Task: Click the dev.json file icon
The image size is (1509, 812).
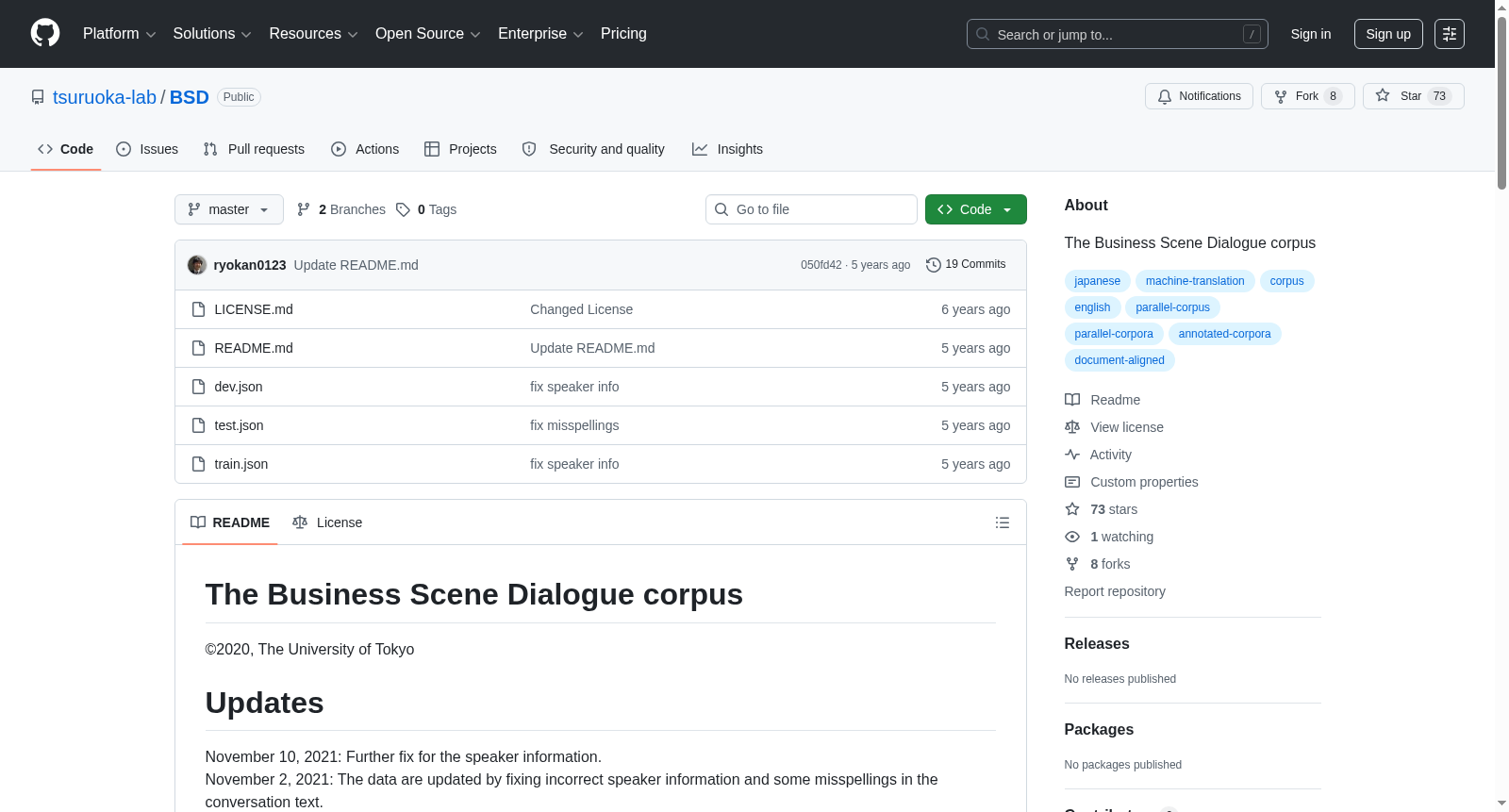Action: (198, 387)
